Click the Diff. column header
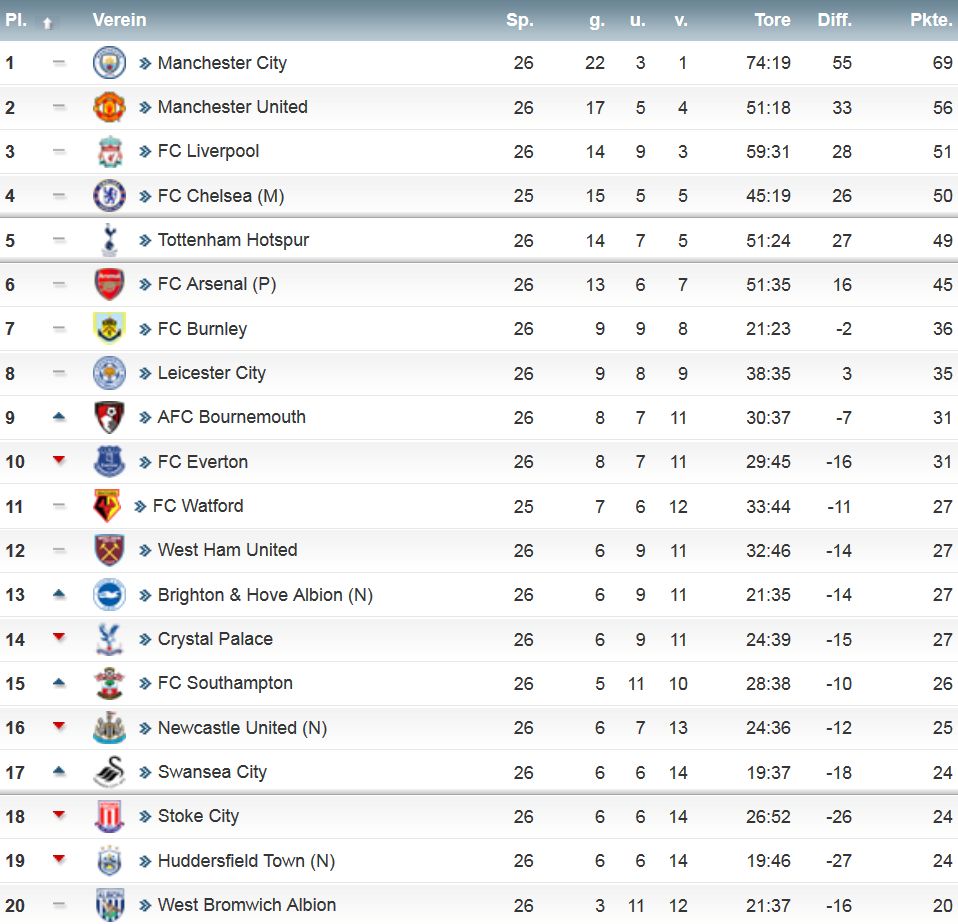958x924 pixels. click(835, 20)
